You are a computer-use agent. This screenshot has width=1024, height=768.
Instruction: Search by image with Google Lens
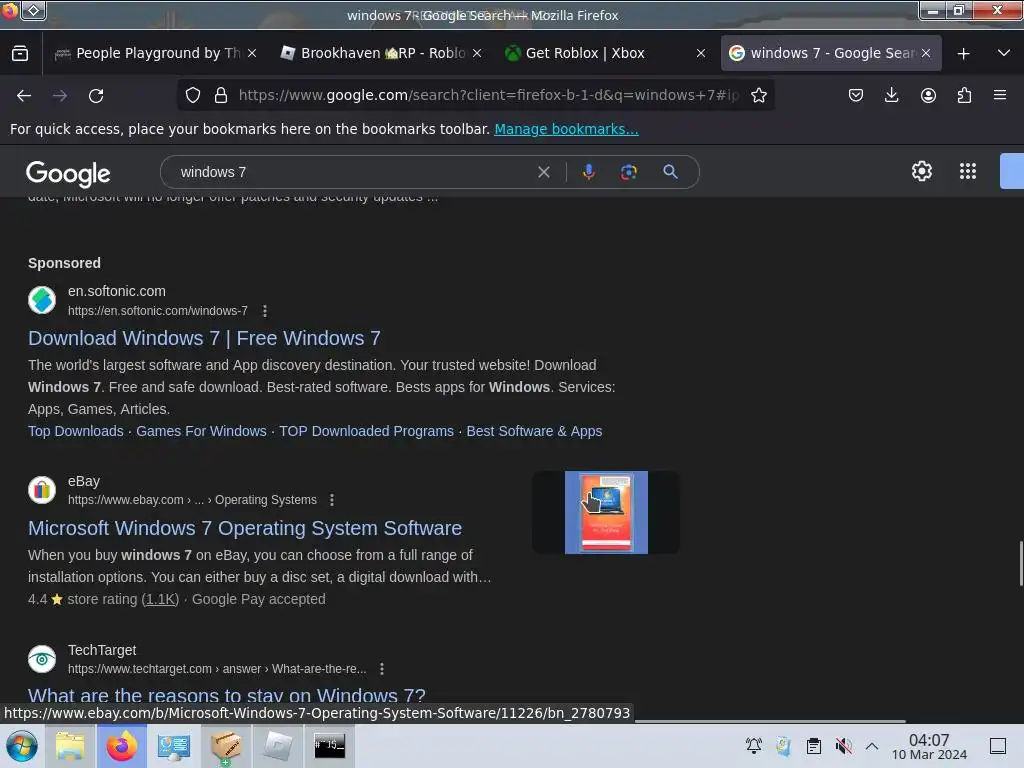coord(628,172)
